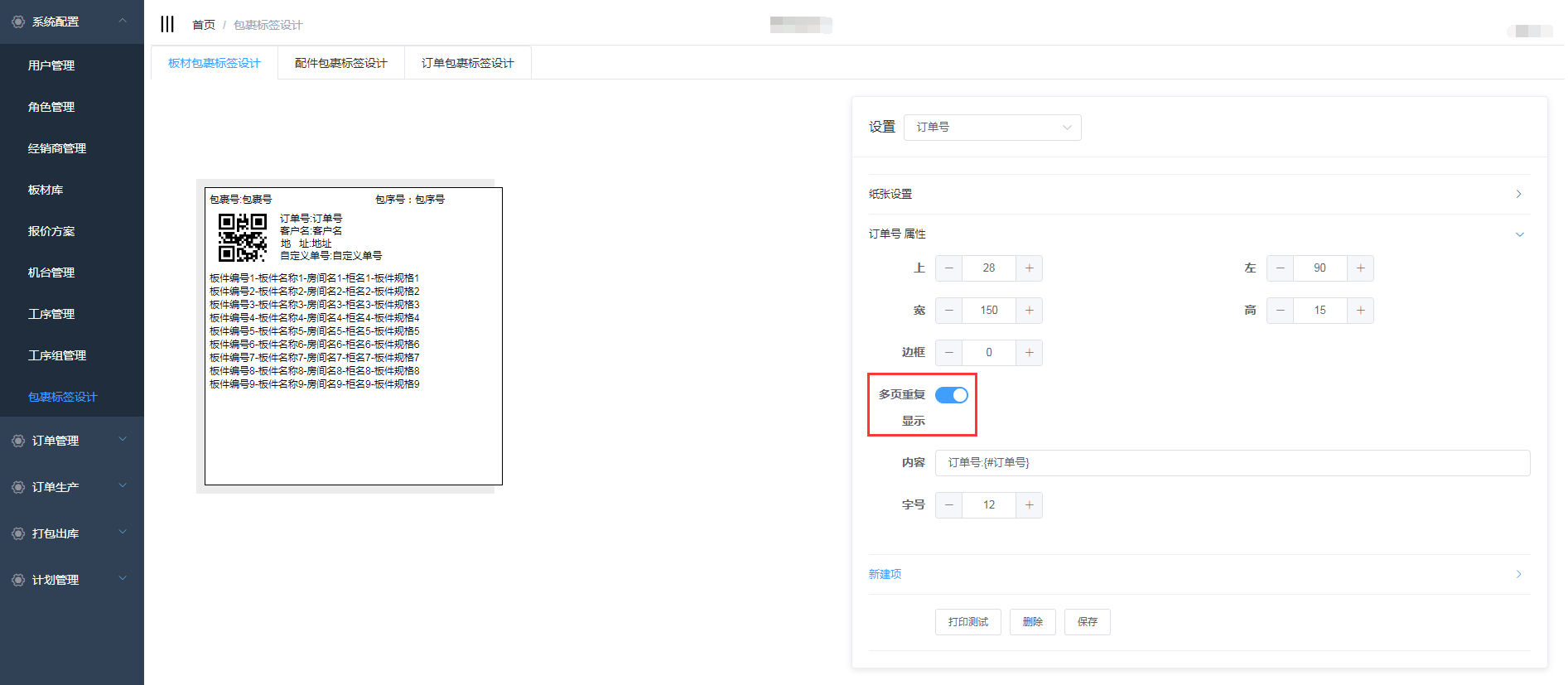Switch to 订单包裹标签设计 tab

click(467, 63)
